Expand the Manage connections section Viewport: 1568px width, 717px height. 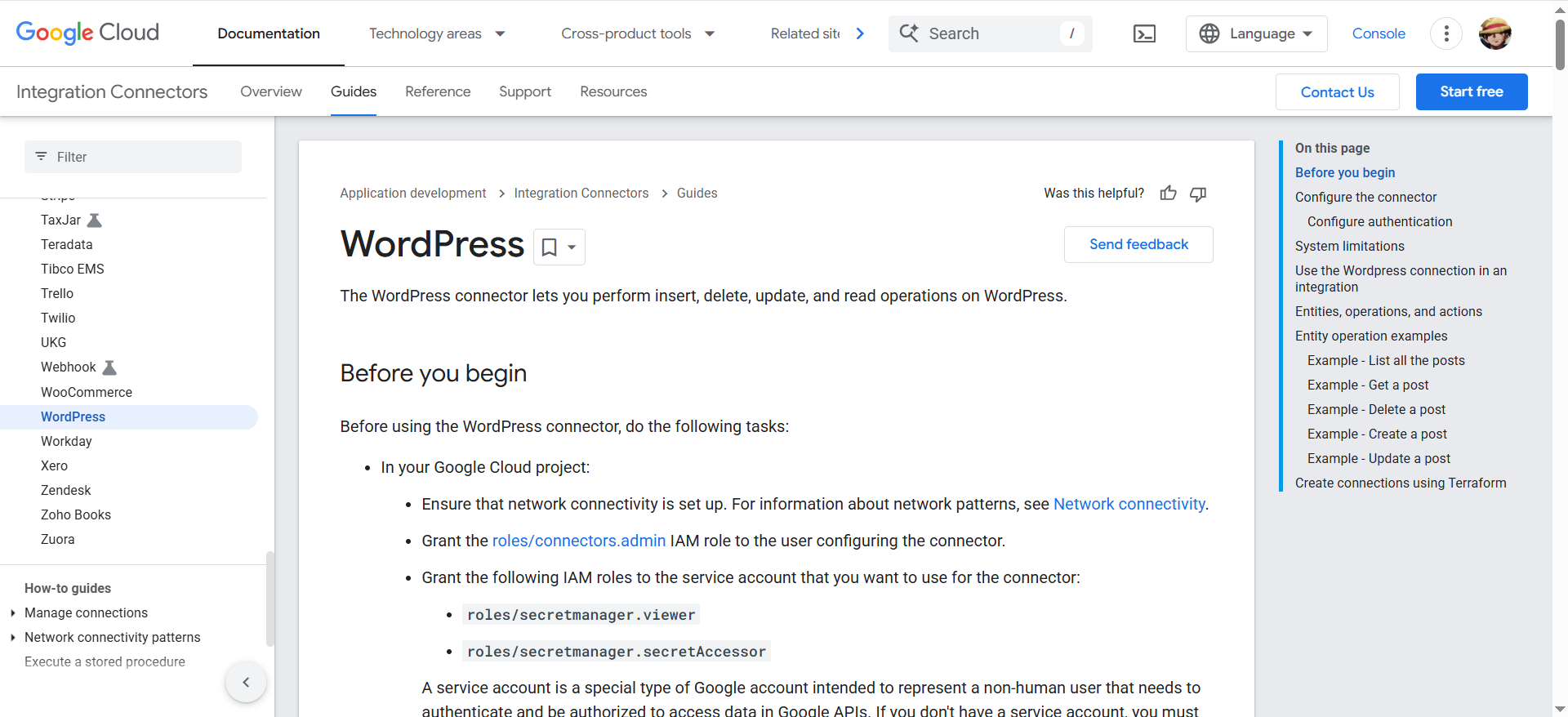tap(13, 612)
